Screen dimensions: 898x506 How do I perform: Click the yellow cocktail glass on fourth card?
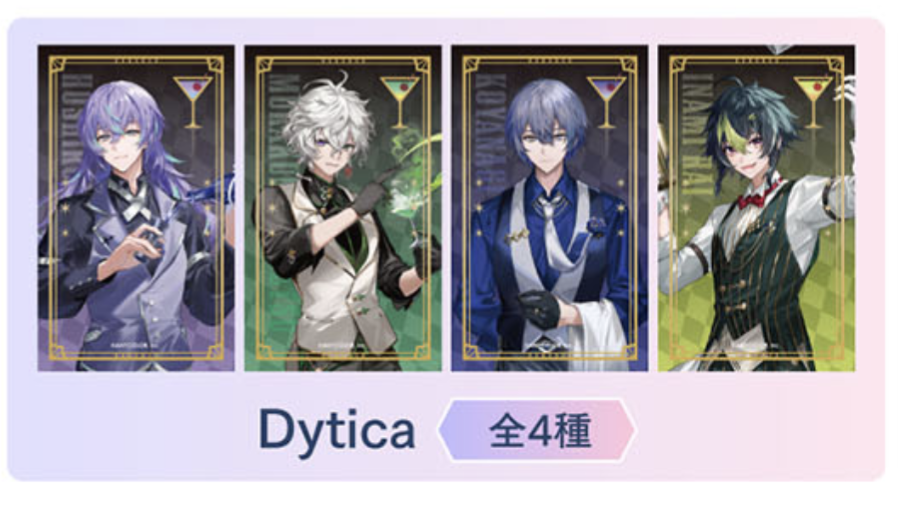point(813,102)
